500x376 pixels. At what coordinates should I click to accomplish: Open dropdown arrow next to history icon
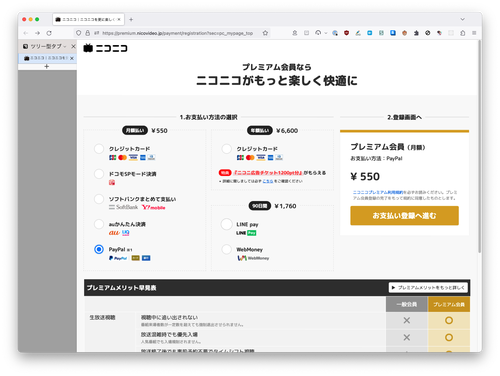[x=326, y=33]
